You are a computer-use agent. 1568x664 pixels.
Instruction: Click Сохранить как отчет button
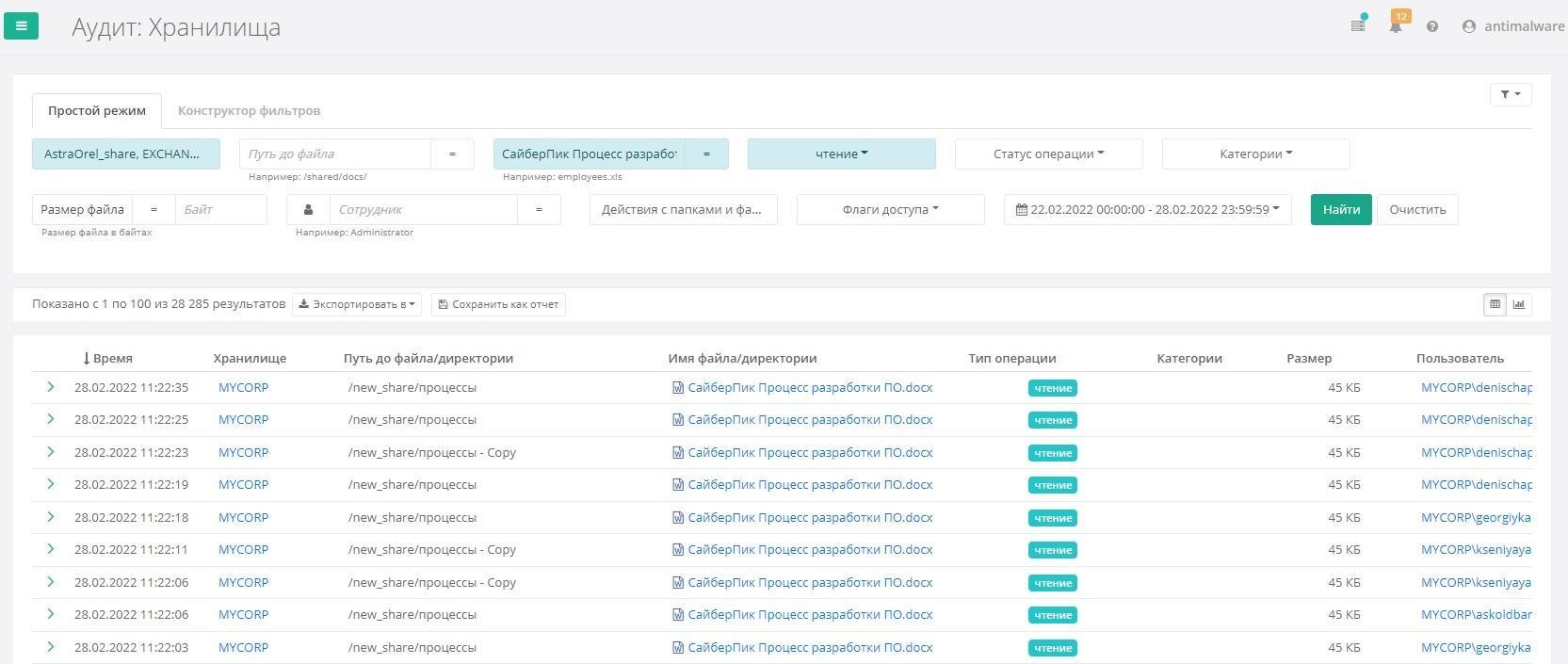coord(498,304)
